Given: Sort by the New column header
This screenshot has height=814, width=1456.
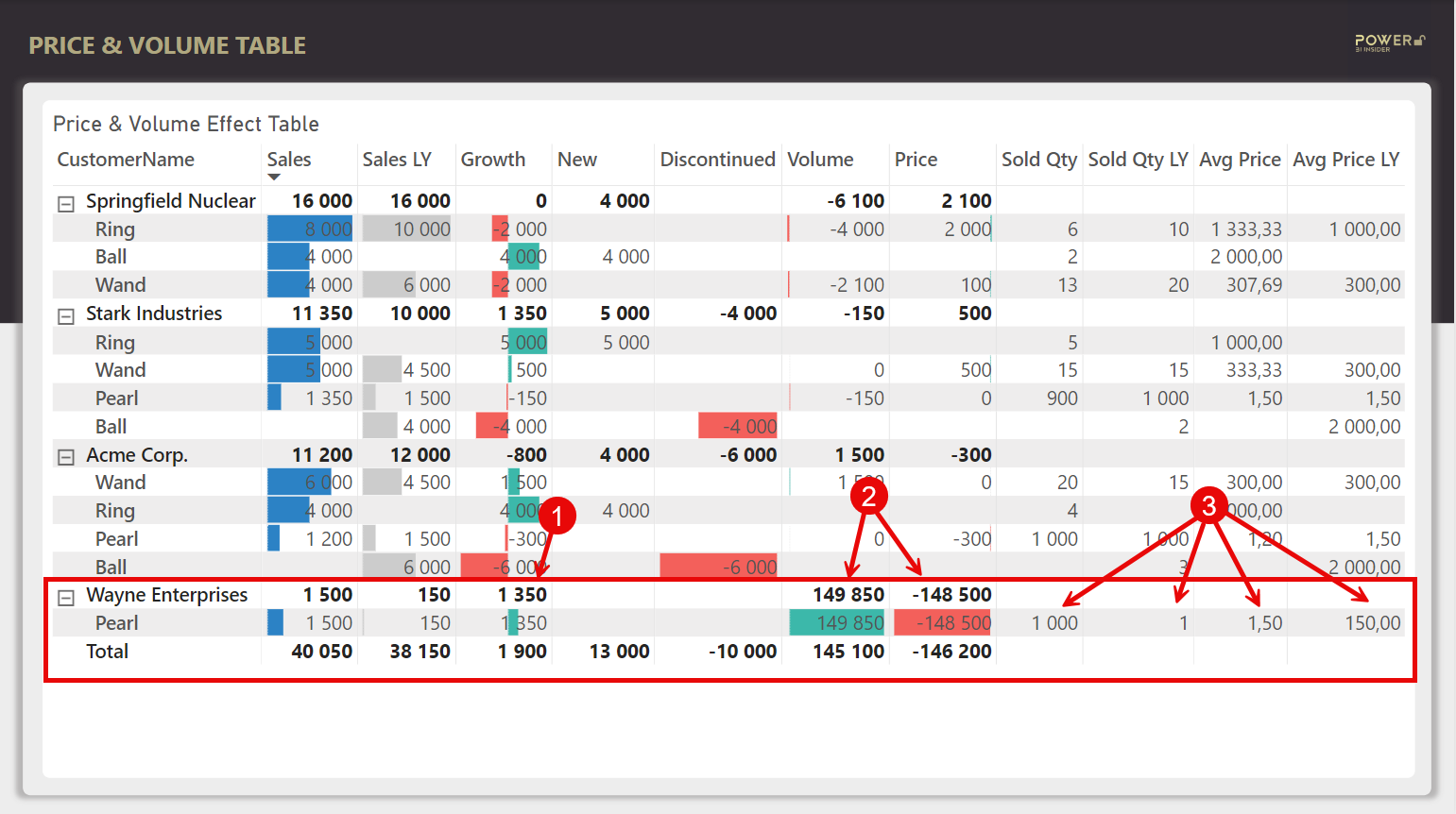Looking at the screenshot, I should click(x=577, y=160).
